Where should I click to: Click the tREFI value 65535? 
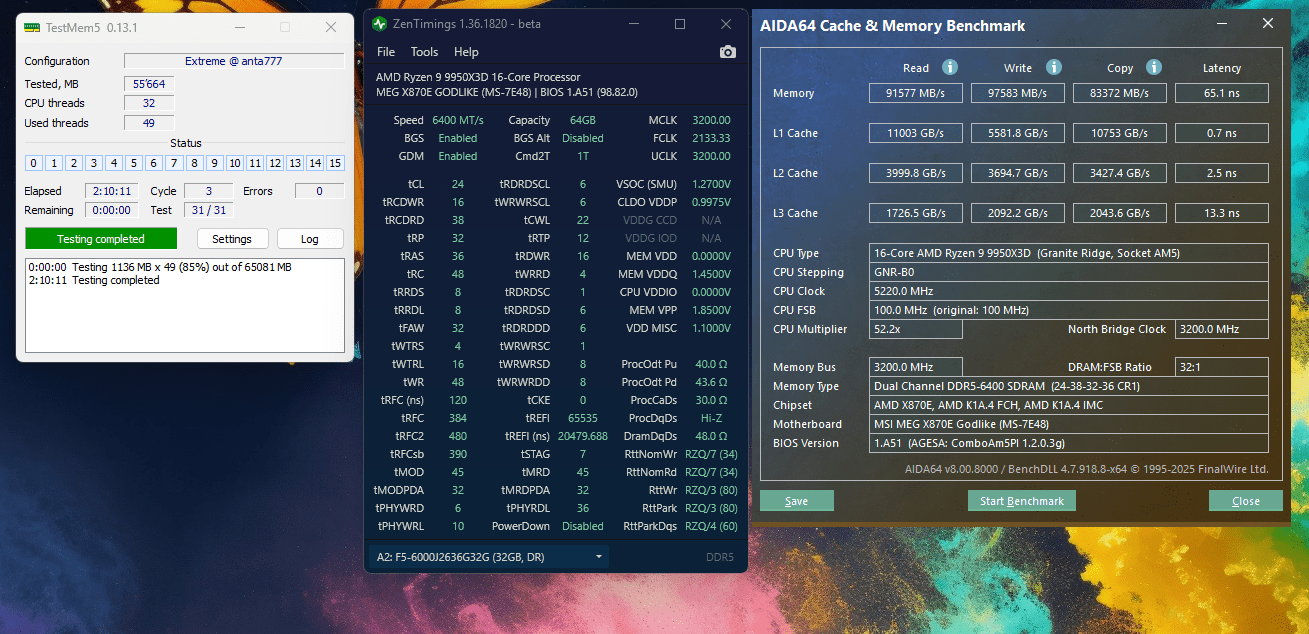(x=582, y=418)
